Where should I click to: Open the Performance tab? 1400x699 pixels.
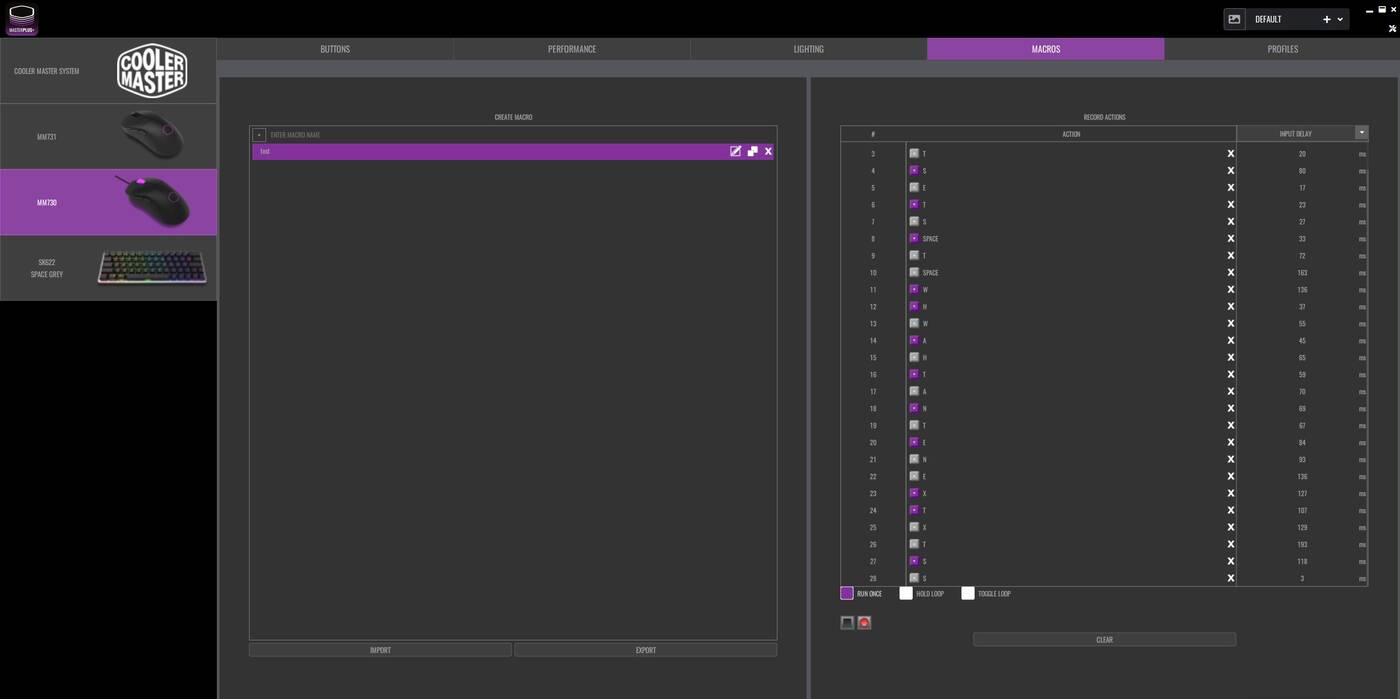tap(571, 49)
